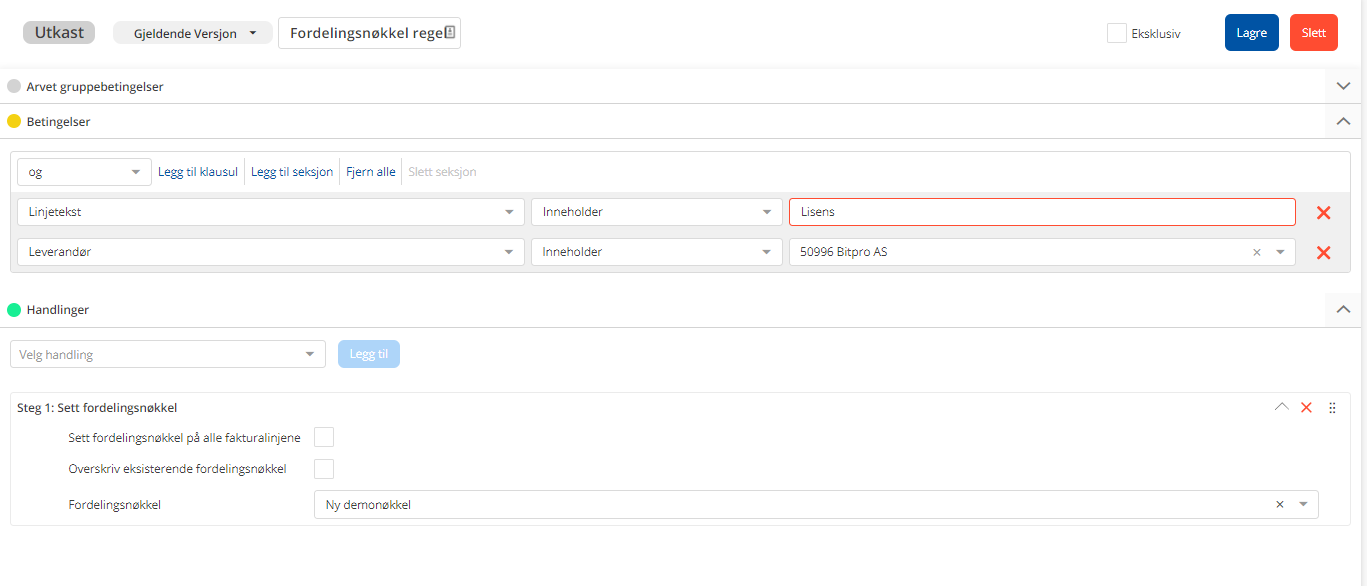Screen dimensions: 1367x586
Task: Open the og logical operator dropdown
Action: pos(84,172)
